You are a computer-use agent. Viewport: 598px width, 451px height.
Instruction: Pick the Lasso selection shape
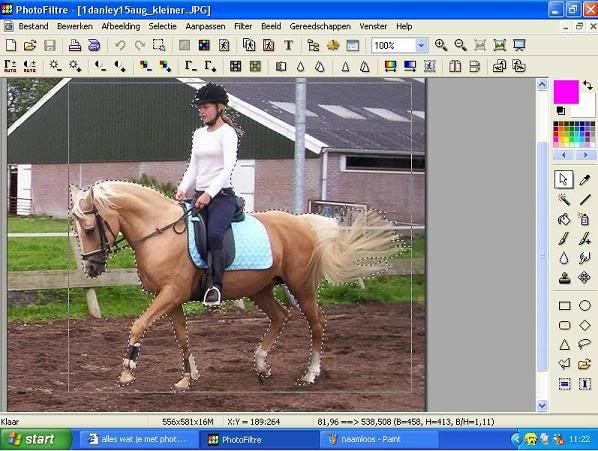[x=584, y=345]
